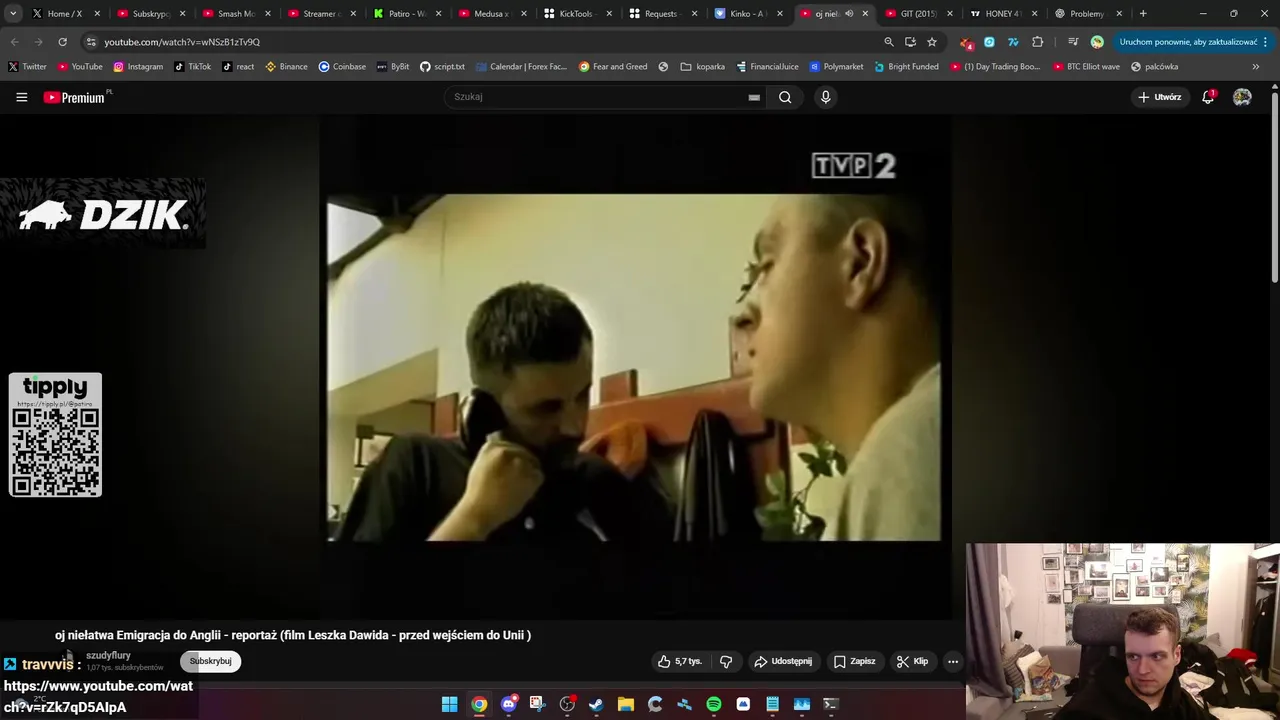Open the Twitter bookmark

28,66
